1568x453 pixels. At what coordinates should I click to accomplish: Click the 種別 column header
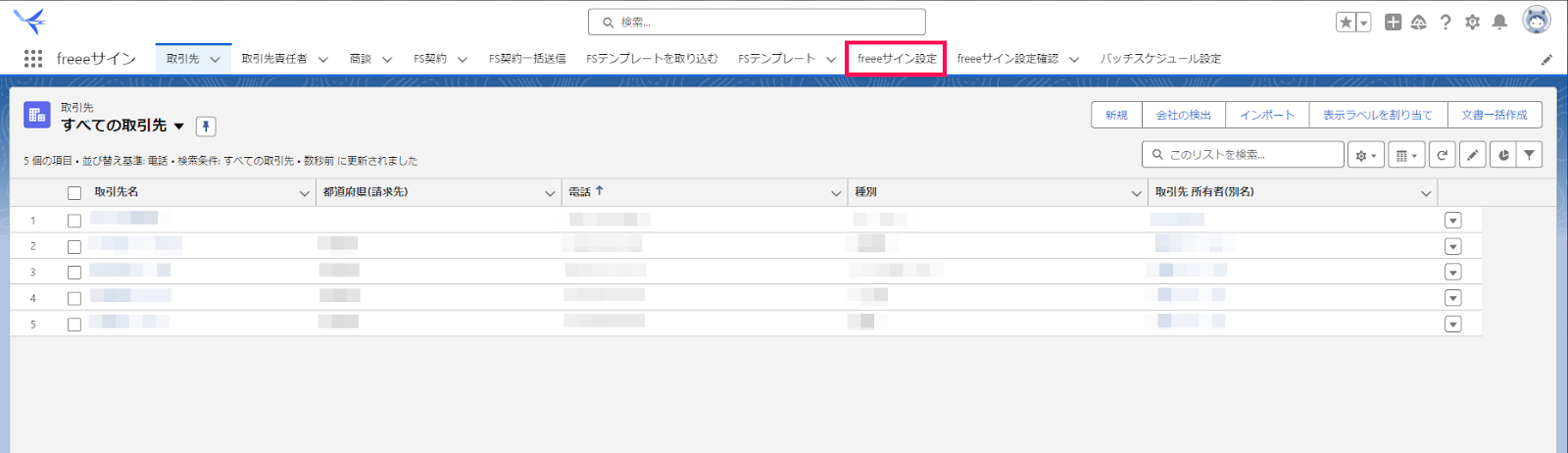point(865,192)
